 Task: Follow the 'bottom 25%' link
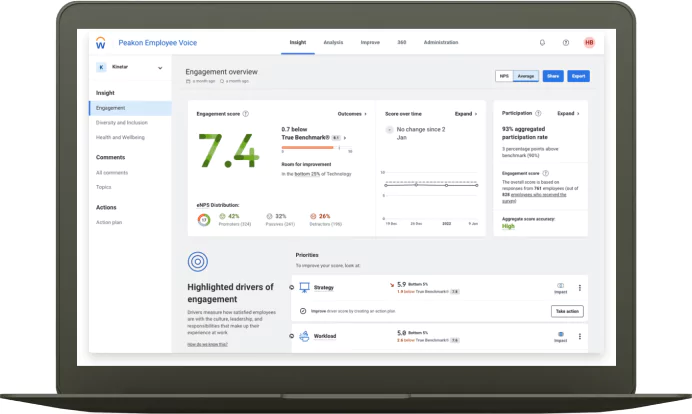click(307, 174)
